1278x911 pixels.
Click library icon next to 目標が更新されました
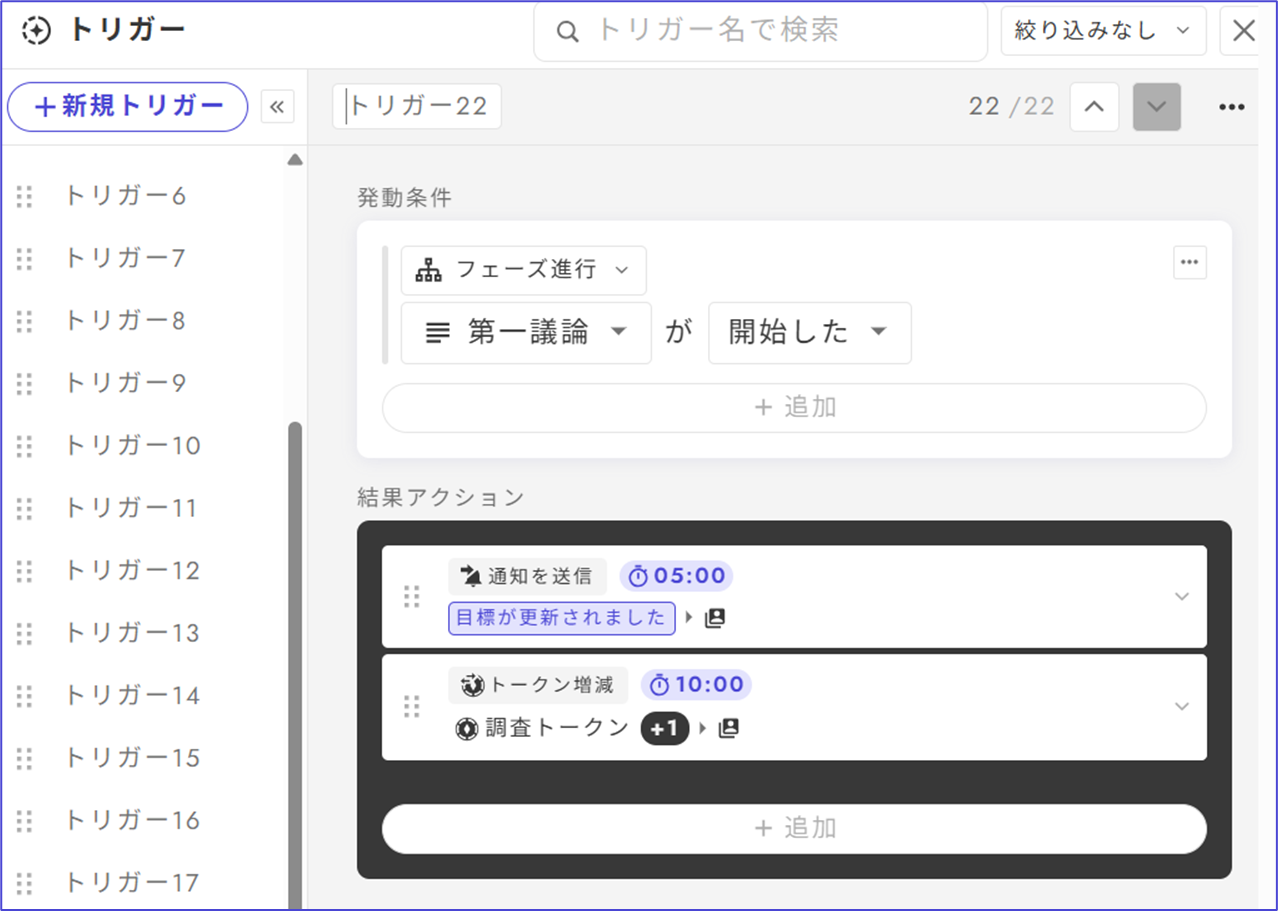point(714,619)
